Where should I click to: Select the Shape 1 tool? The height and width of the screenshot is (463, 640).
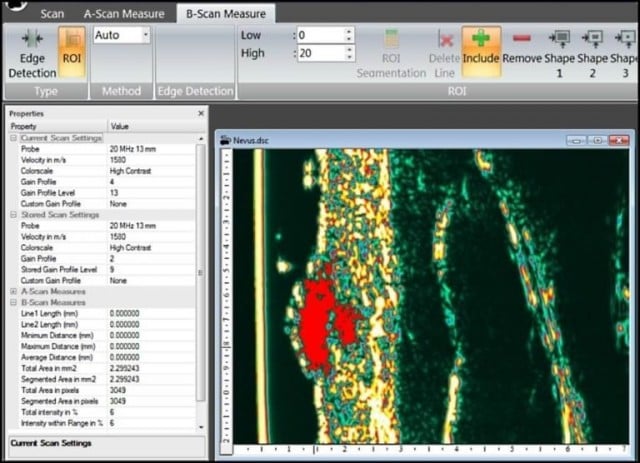pos(559,54)
